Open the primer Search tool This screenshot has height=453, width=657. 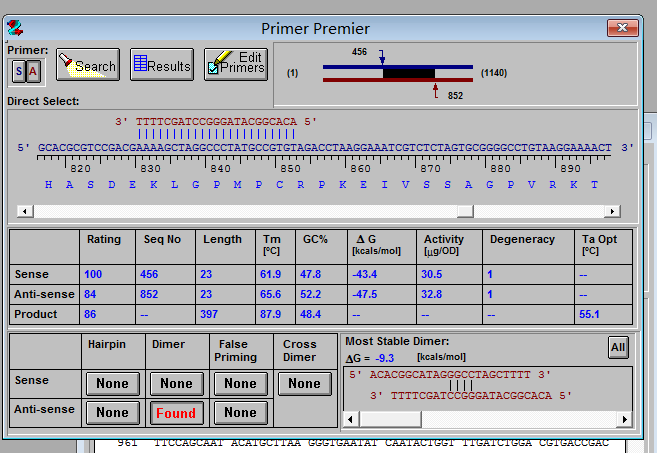point(88,65)
